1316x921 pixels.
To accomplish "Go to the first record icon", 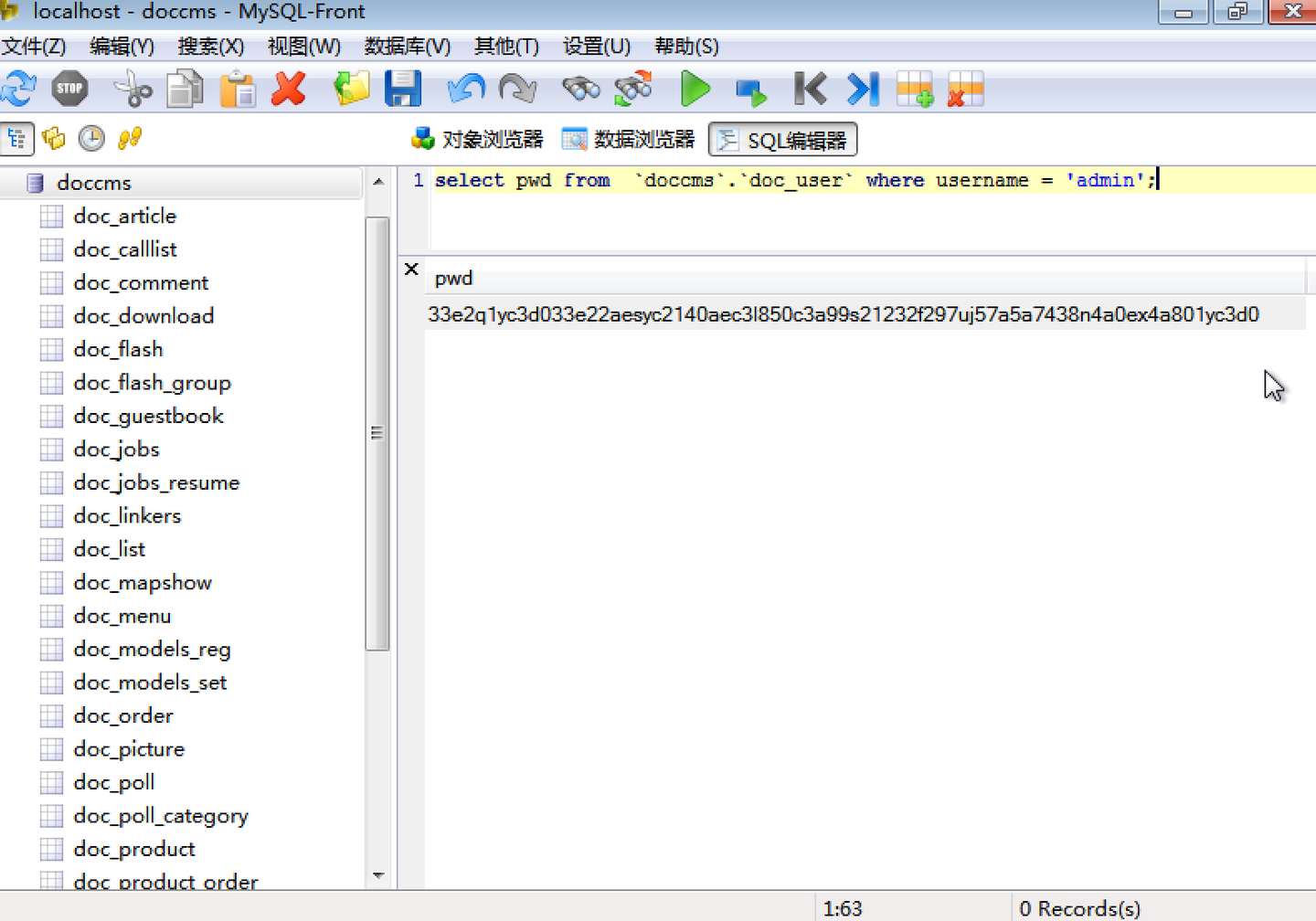I will (x=810, y=89).
